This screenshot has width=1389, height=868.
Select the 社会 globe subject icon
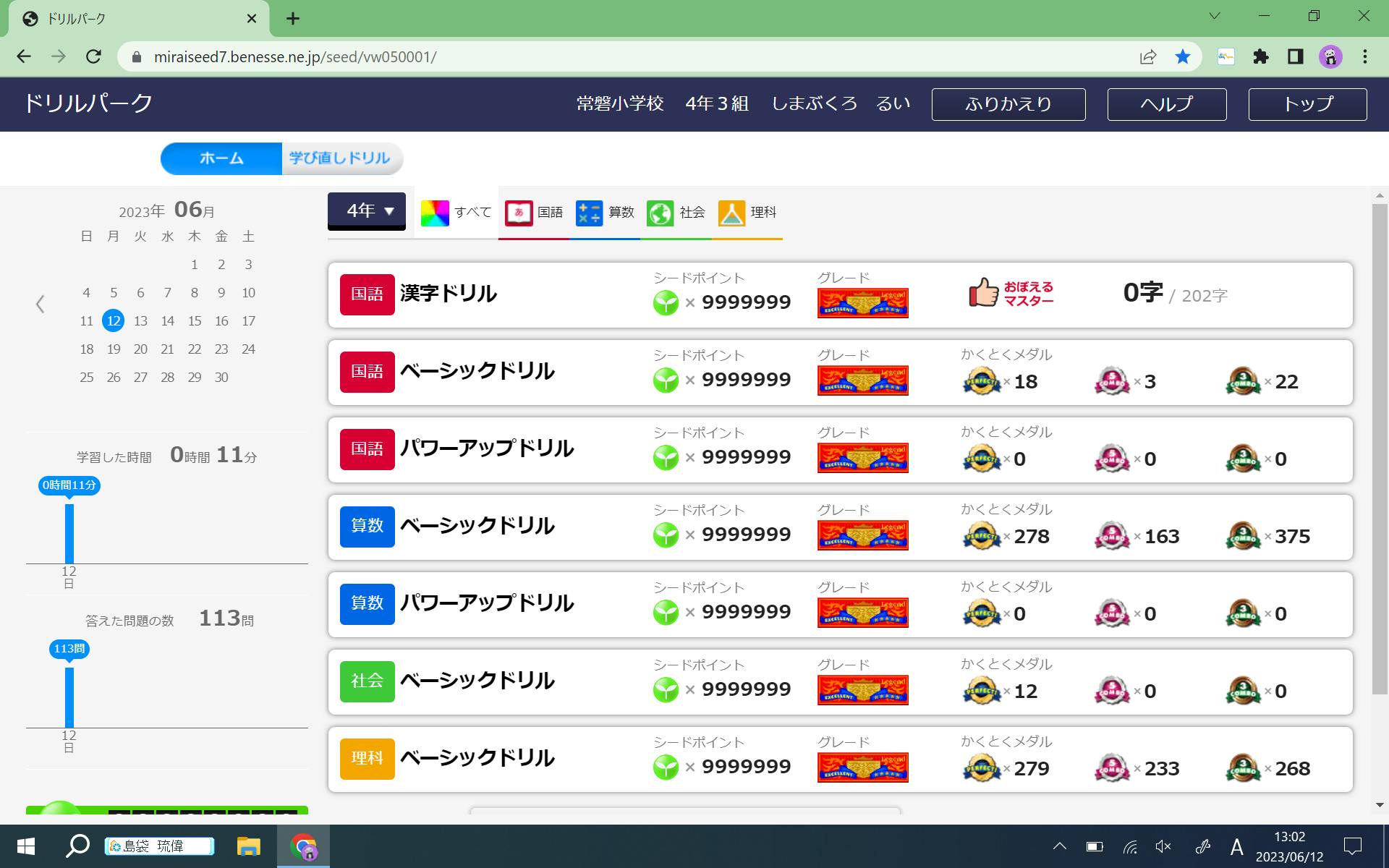coord(660,213)
